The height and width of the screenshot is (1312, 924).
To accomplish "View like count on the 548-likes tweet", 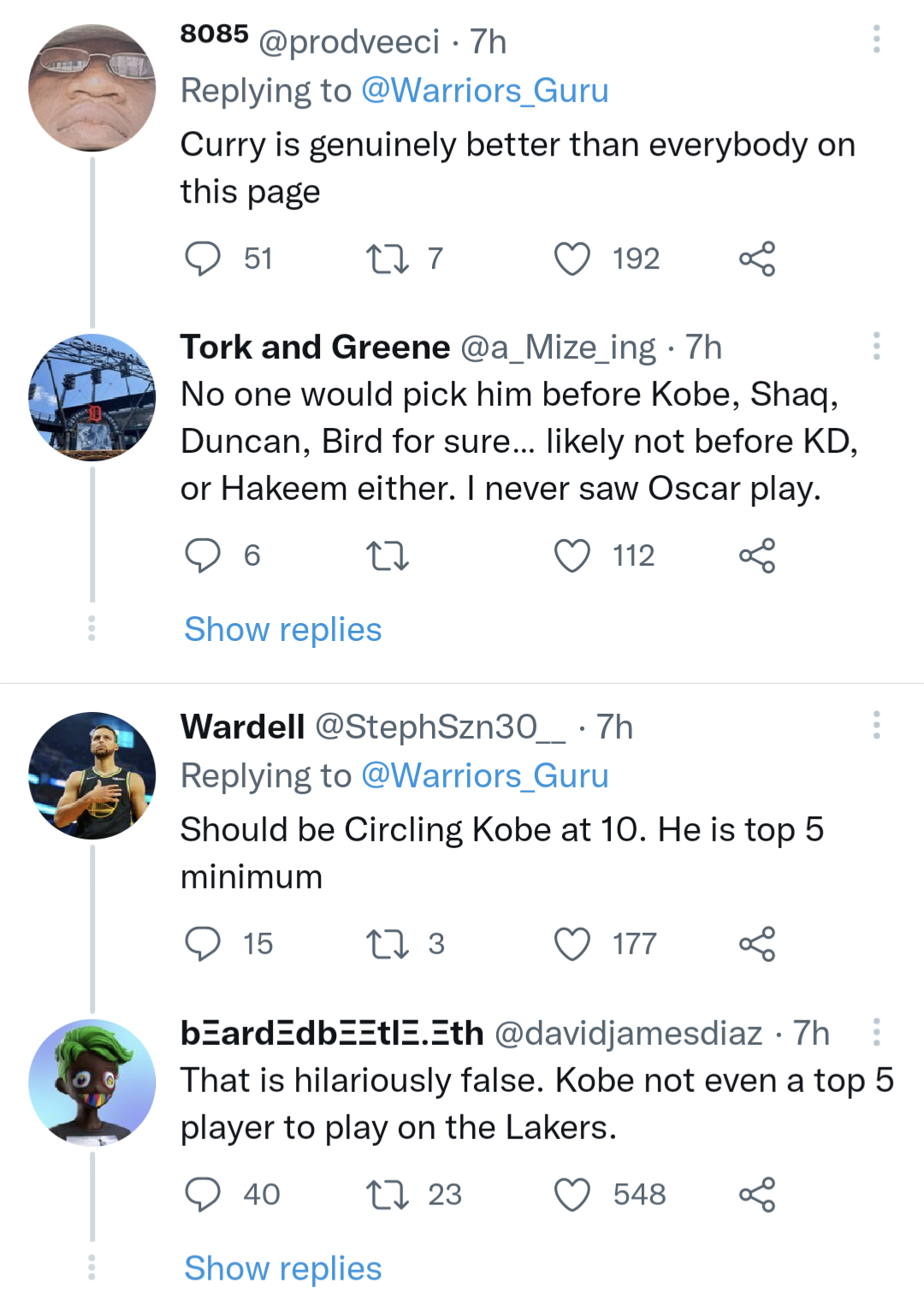I will (638, 1195).
